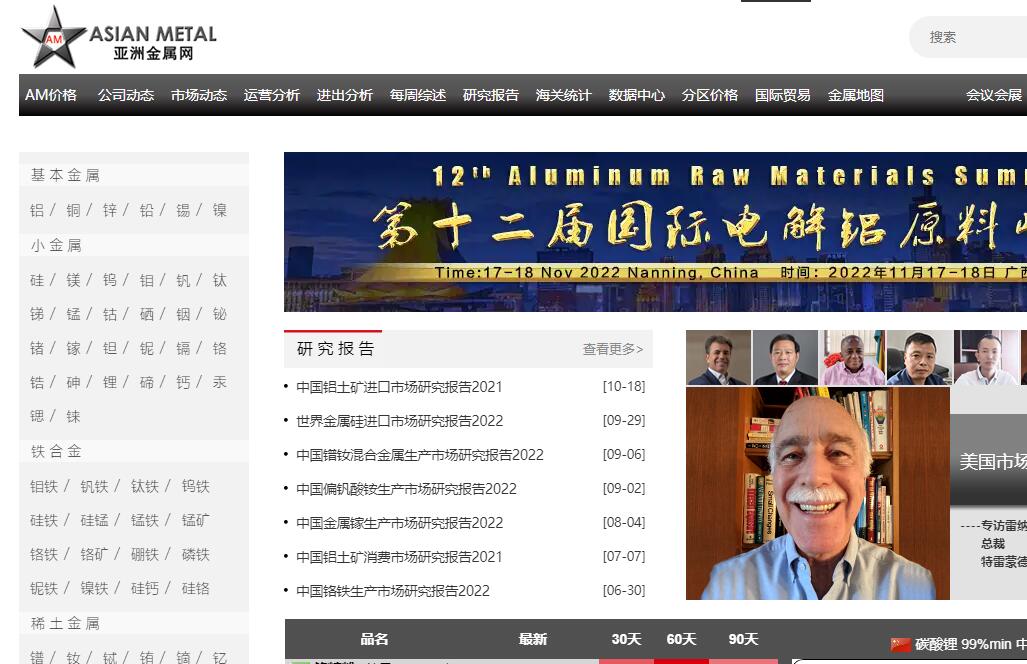Open the 12th Aluminum Raw Materials Summit banner
This screenshot has height=664, width=1027.
[655, 231]
